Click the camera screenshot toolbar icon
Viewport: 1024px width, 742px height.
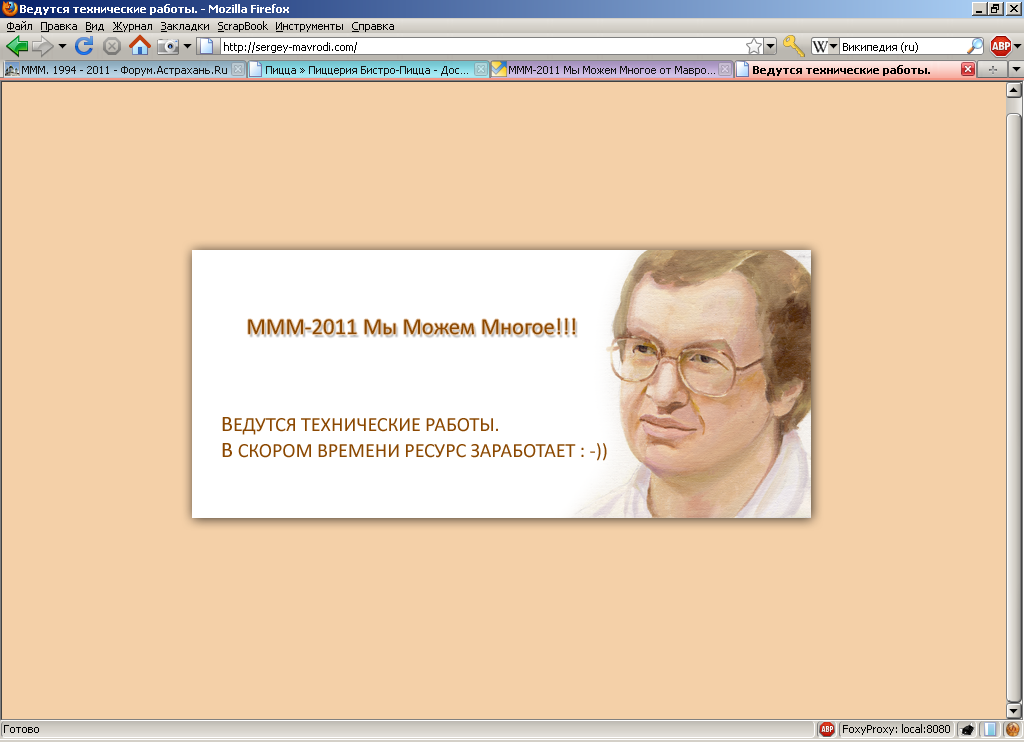pos(168,46)
